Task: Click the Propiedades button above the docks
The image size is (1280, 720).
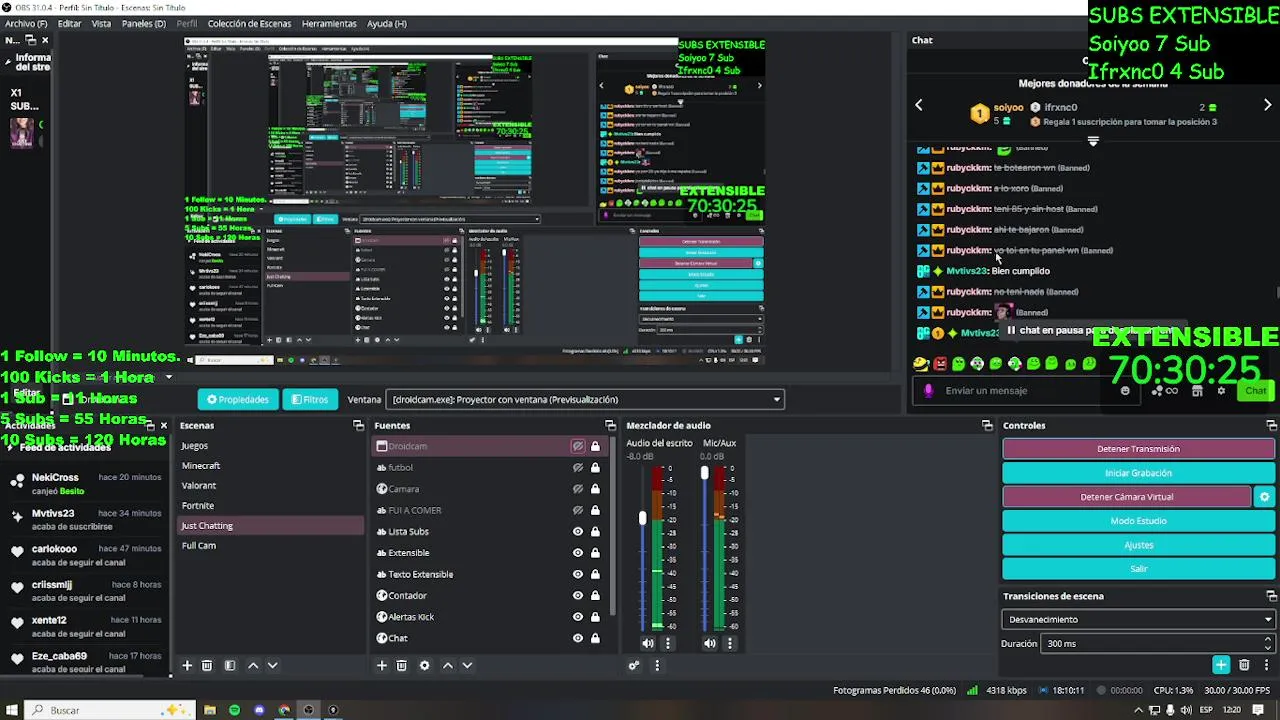Action: 238,400
